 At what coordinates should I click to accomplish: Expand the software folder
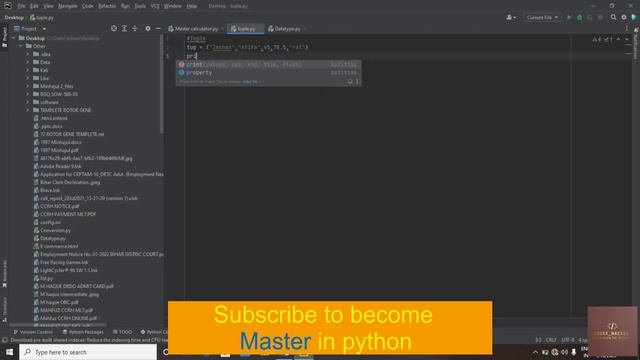tap(28, 102)
